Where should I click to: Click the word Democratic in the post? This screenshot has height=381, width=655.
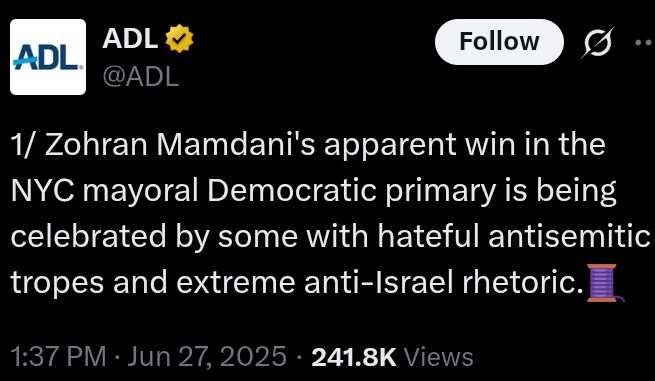tap(292, 191)
